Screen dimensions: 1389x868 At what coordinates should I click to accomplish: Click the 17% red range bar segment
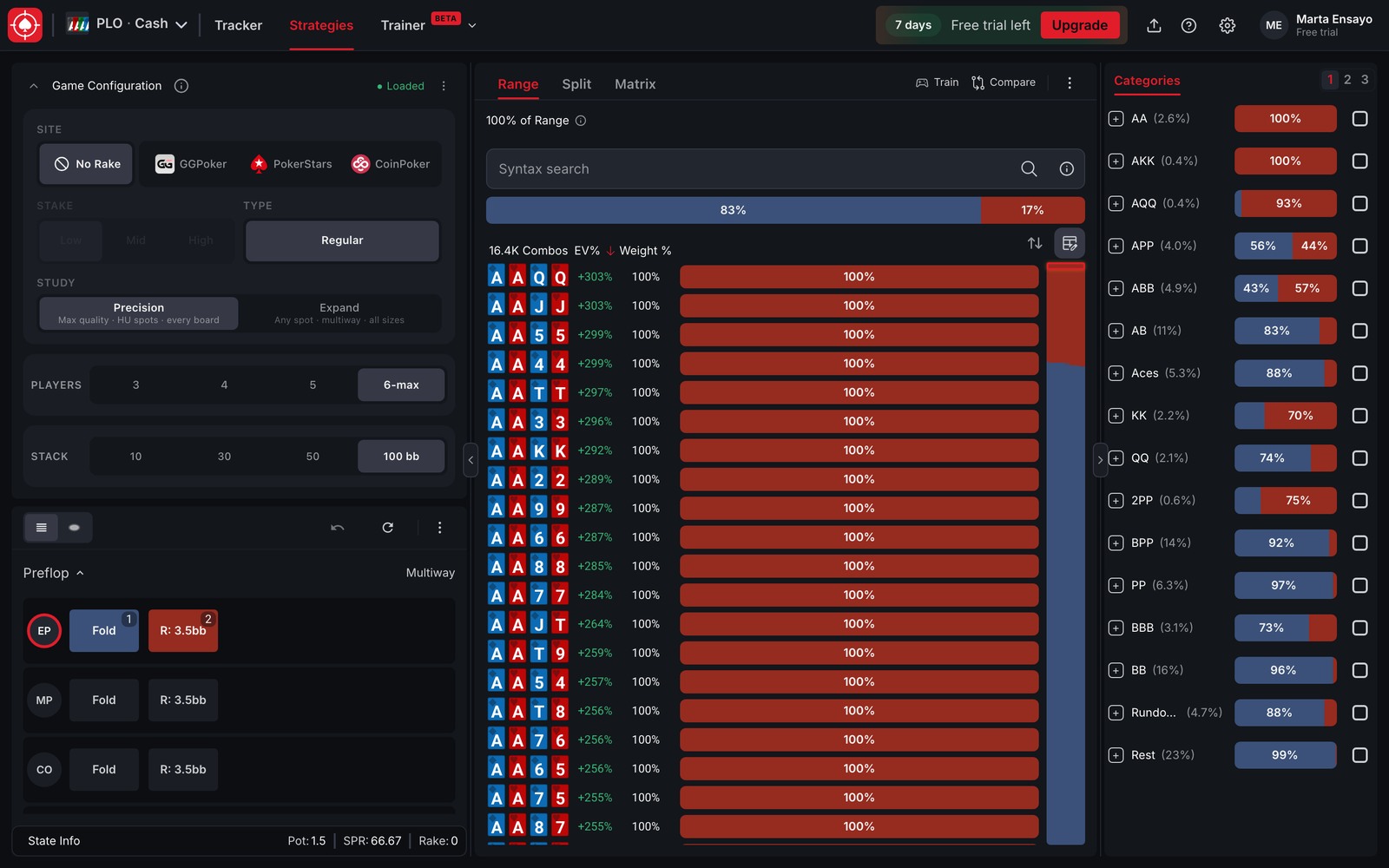click(x=1032, y=210)
